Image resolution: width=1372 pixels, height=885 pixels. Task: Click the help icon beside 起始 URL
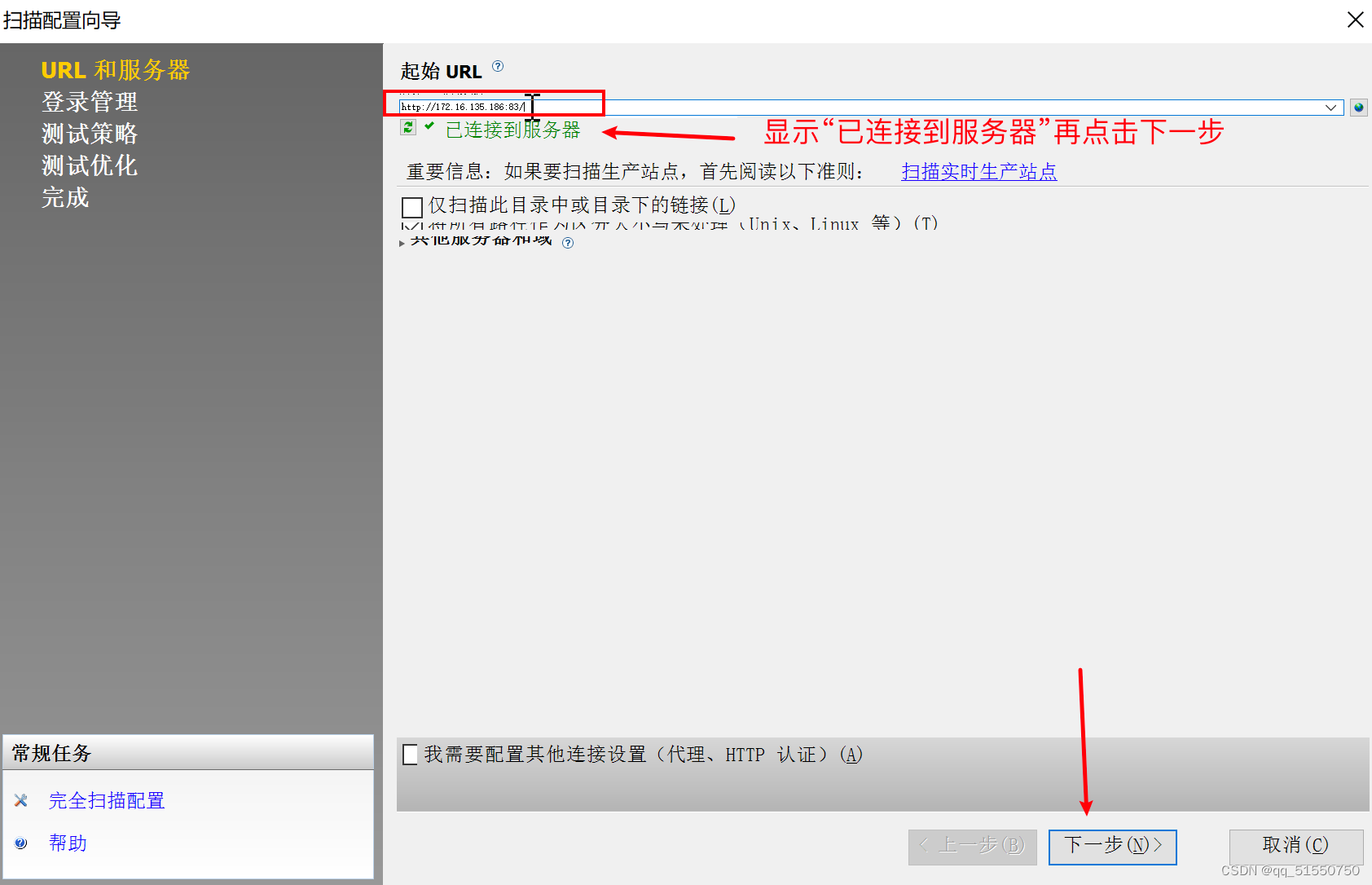[498, 66]
